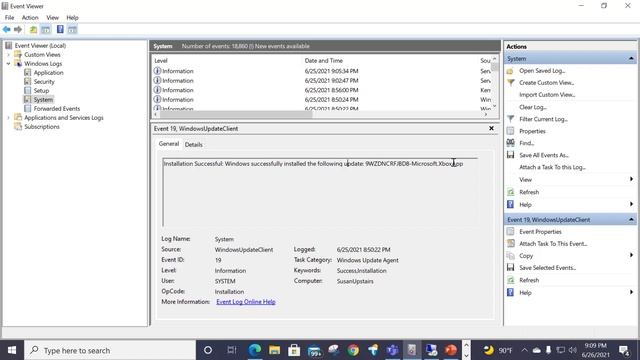Select the Setup log in tree
The width and height of the screenshot is (640, 360).
pos(41,91)
